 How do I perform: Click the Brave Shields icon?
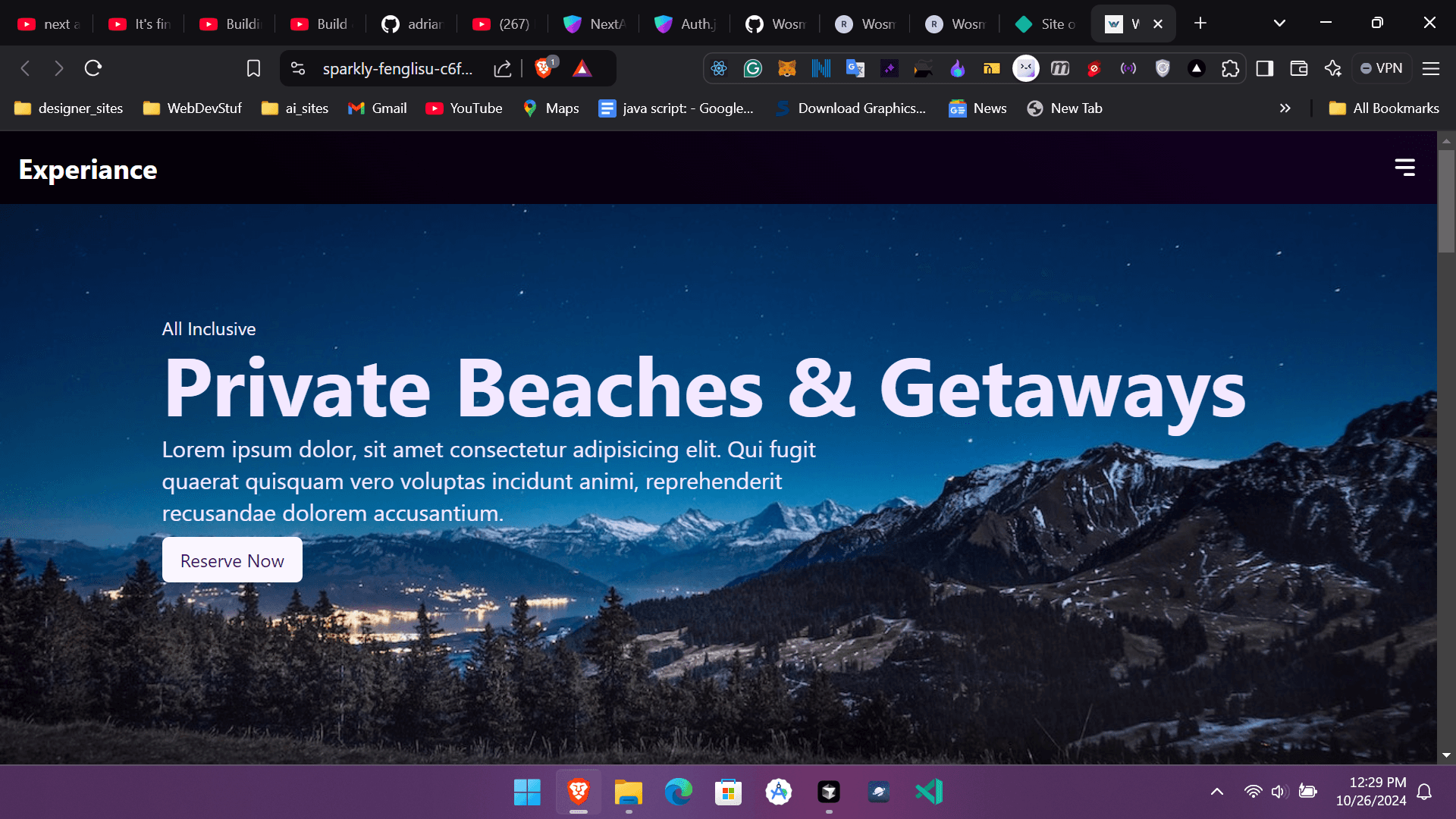541,68
